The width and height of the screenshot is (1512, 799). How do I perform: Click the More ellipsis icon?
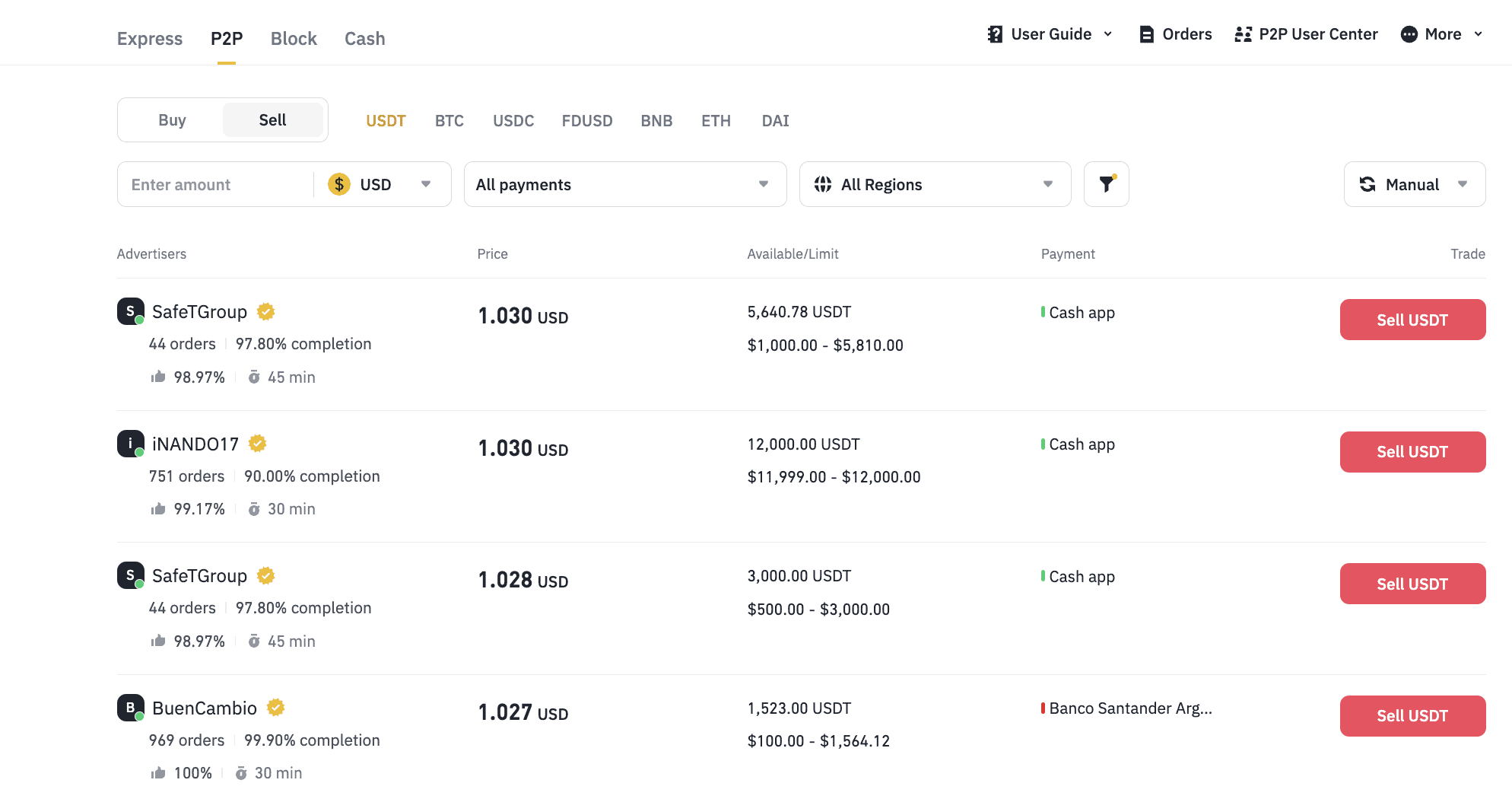(1409, 34)
